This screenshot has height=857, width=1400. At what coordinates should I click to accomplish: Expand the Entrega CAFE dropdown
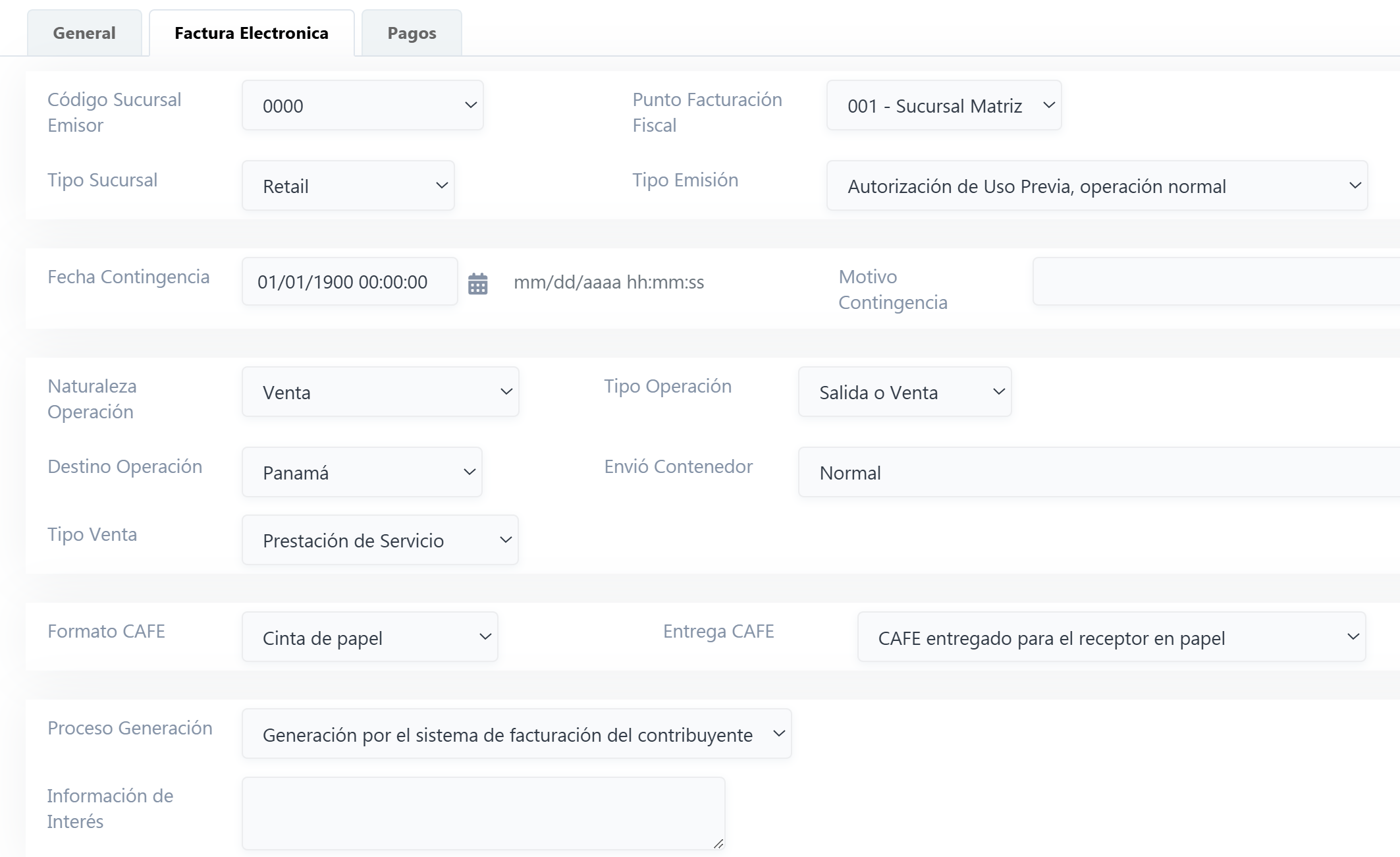(x=1111, y=637)
